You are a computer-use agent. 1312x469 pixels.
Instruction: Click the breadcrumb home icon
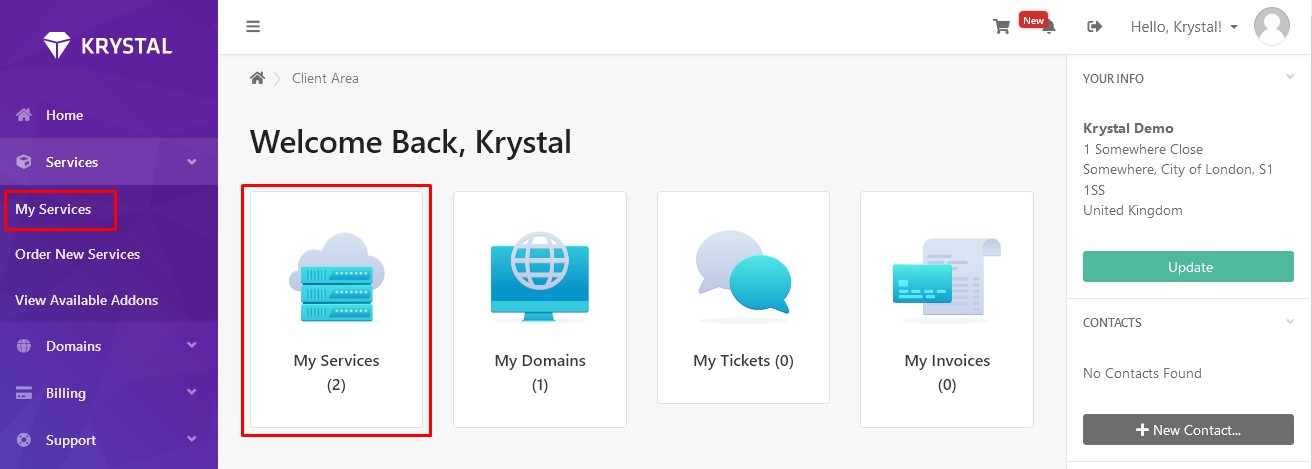click(x=257, y=78)
